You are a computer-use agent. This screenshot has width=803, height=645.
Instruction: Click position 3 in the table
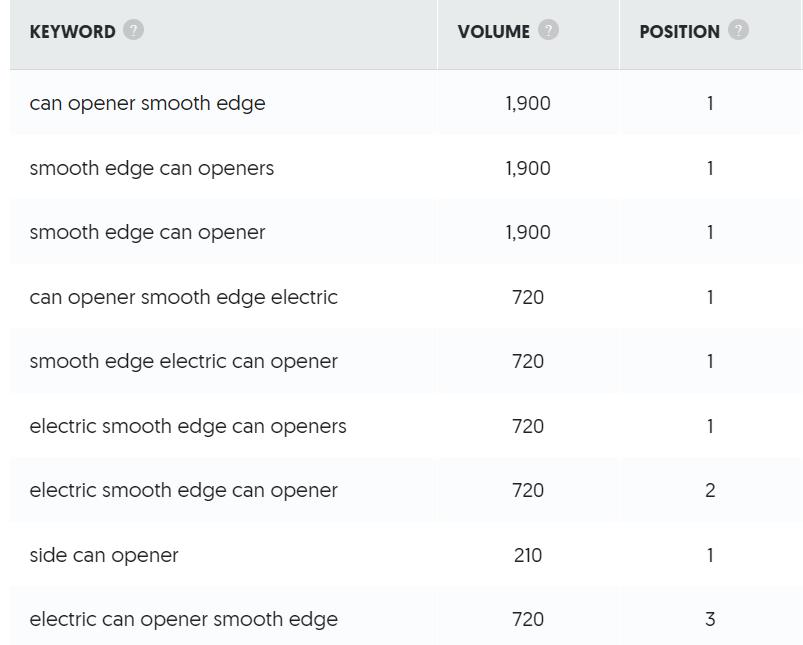tap(710, 620)
